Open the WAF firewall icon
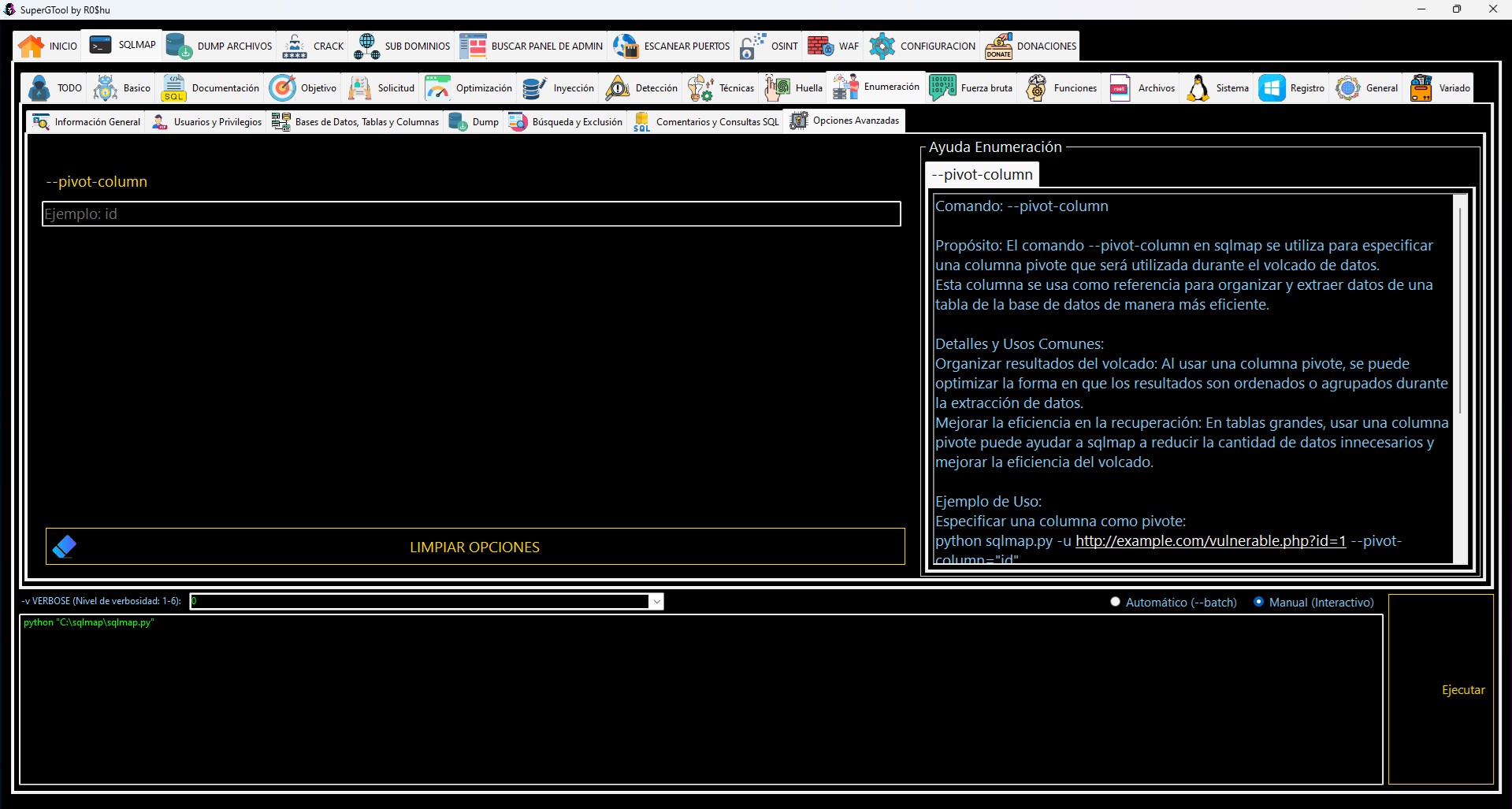This screenshot has width=1512, height=809. (820, 46)
